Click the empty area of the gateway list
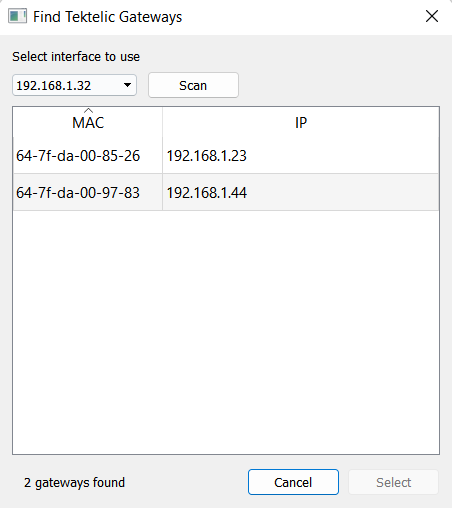 (226, 332)
